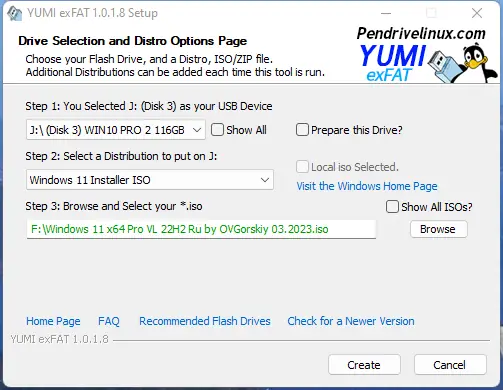
Task: Open the FAQ link
Action: 109,321
